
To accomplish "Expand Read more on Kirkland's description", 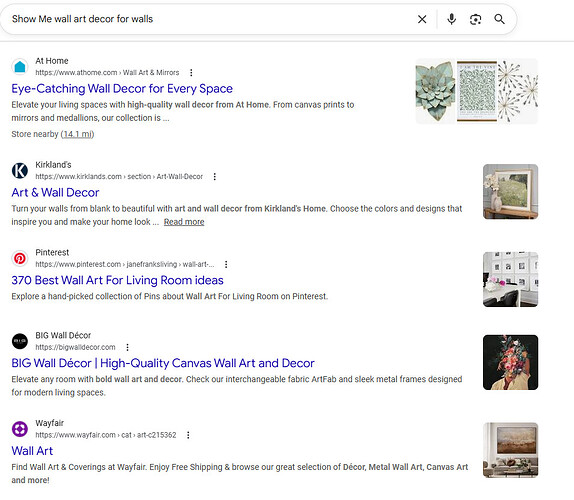I will pos(184,222).
